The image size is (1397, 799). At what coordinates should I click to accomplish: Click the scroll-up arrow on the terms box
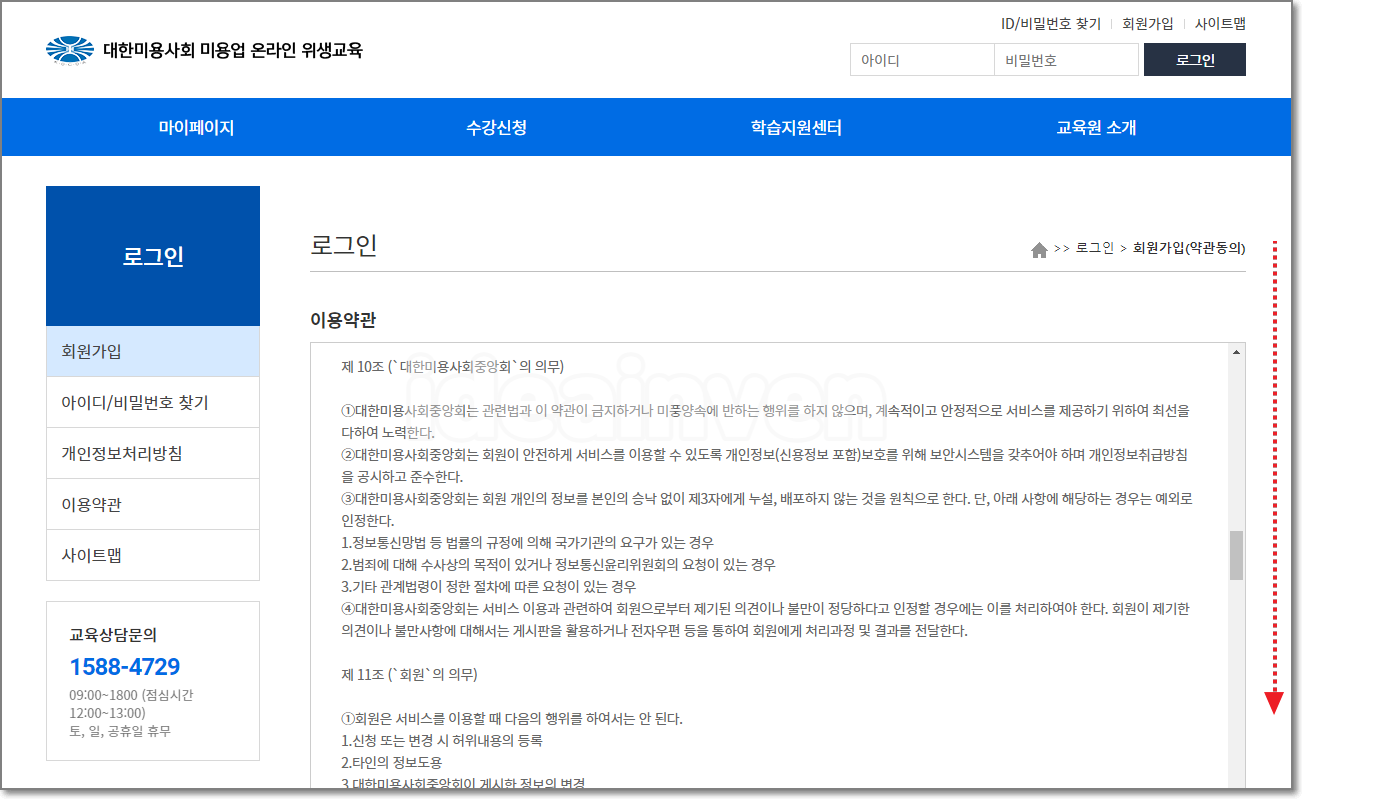coord(1236,352)
